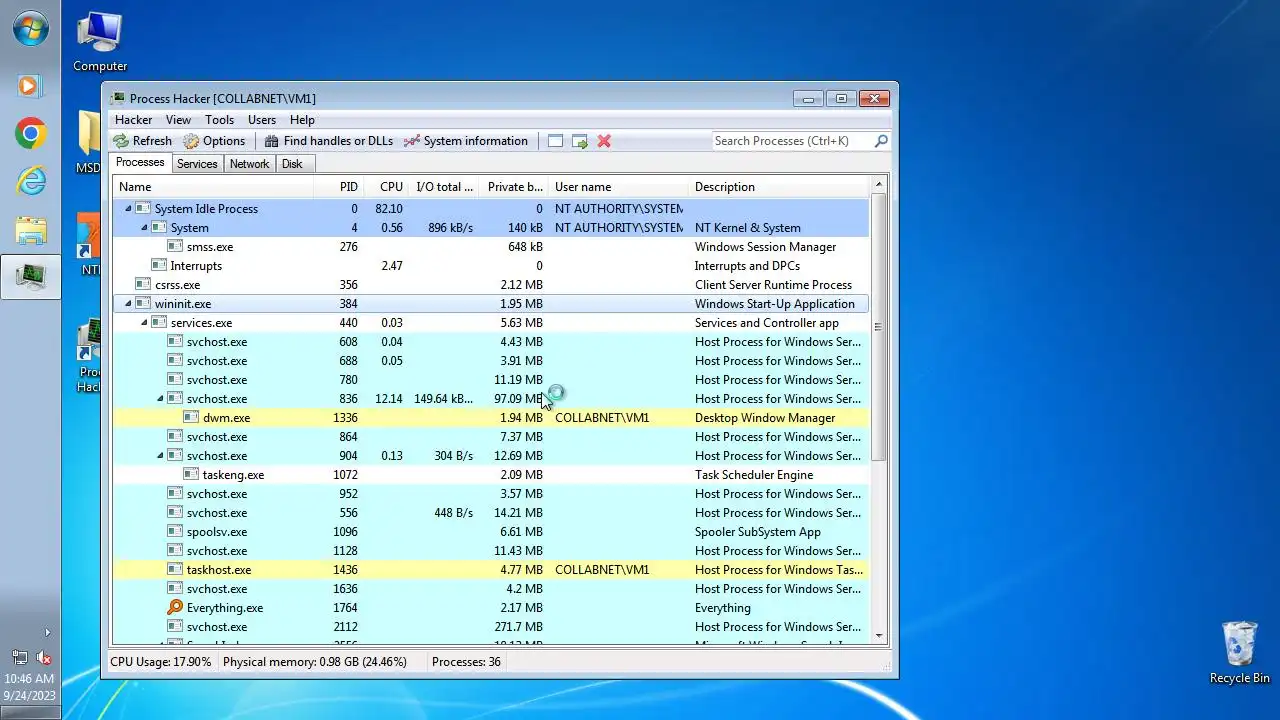Open the View menu
This screenshot has height=720, width=1280.
(178, 120)
